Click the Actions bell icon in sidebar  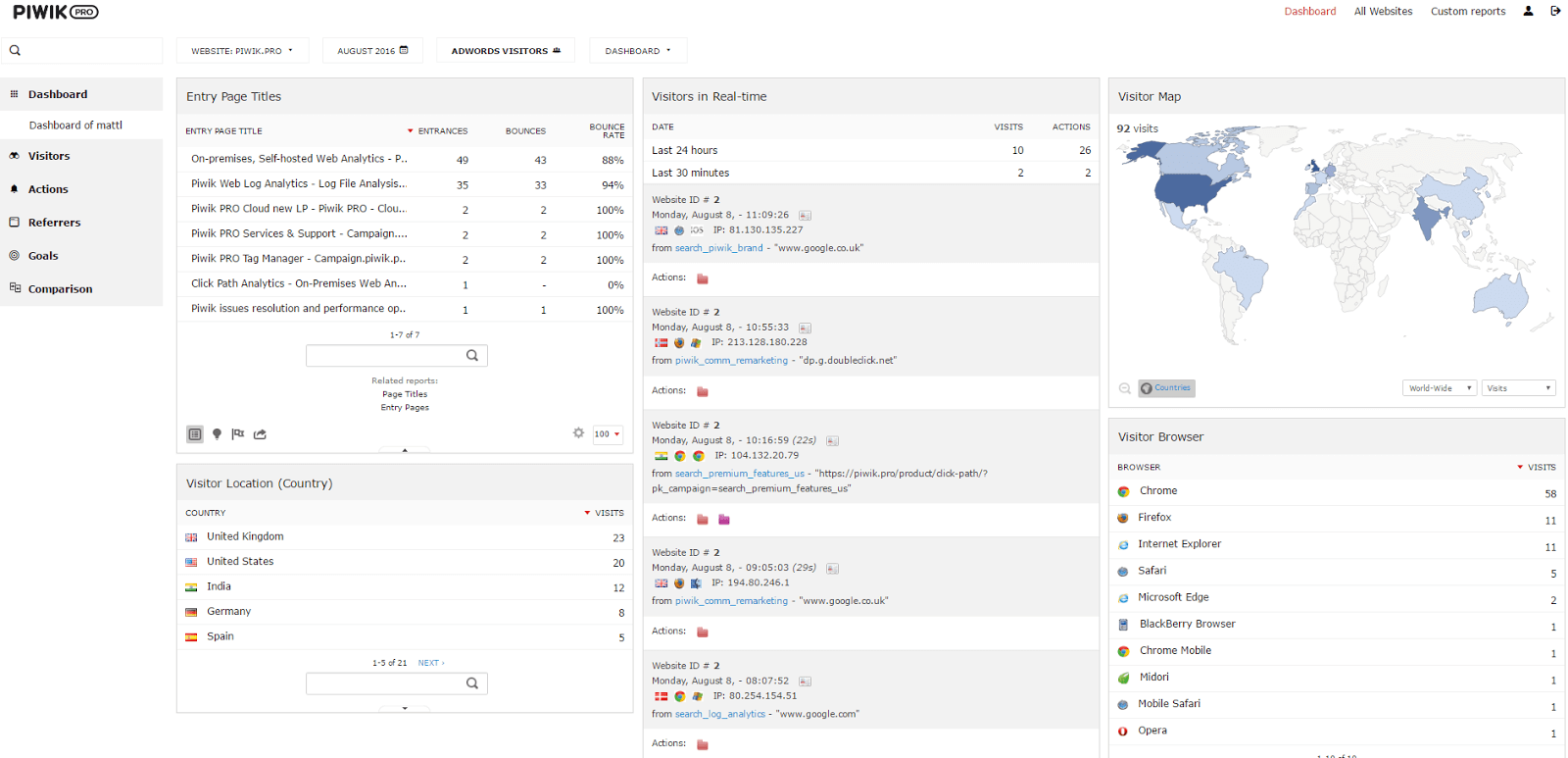click(x=15, y=188)
